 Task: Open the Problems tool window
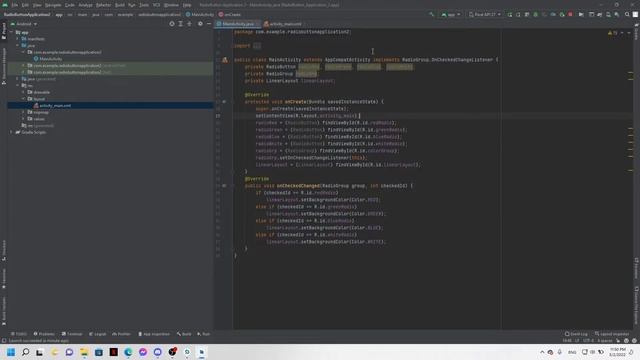[x=44, y=334]
